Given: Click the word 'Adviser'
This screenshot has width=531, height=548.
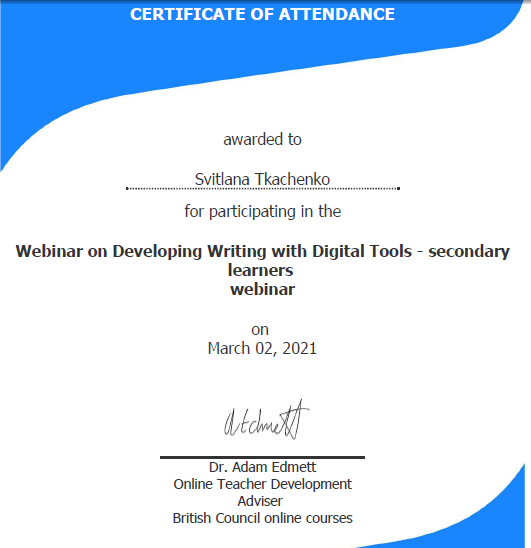Looking at the screenshot, I should click(260, 501).
